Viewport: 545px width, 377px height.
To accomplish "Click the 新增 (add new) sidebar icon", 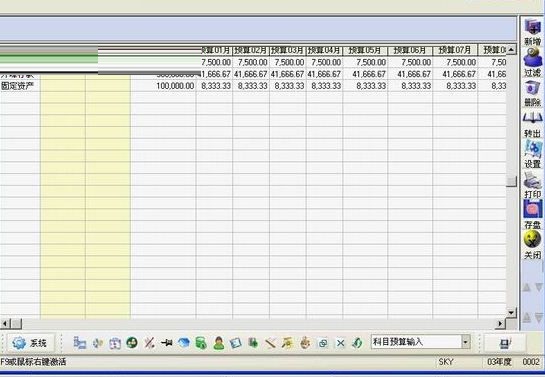I will click(532, 27).
